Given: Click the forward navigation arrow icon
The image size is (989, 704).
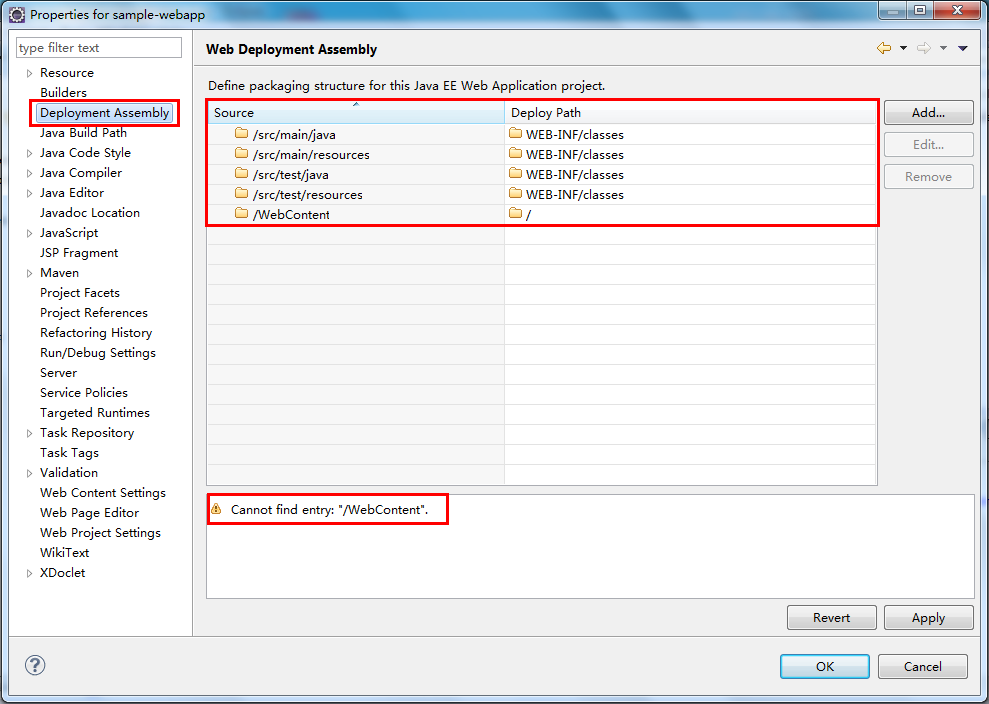Looking at the screenshot, I should (x=924, y=48).
